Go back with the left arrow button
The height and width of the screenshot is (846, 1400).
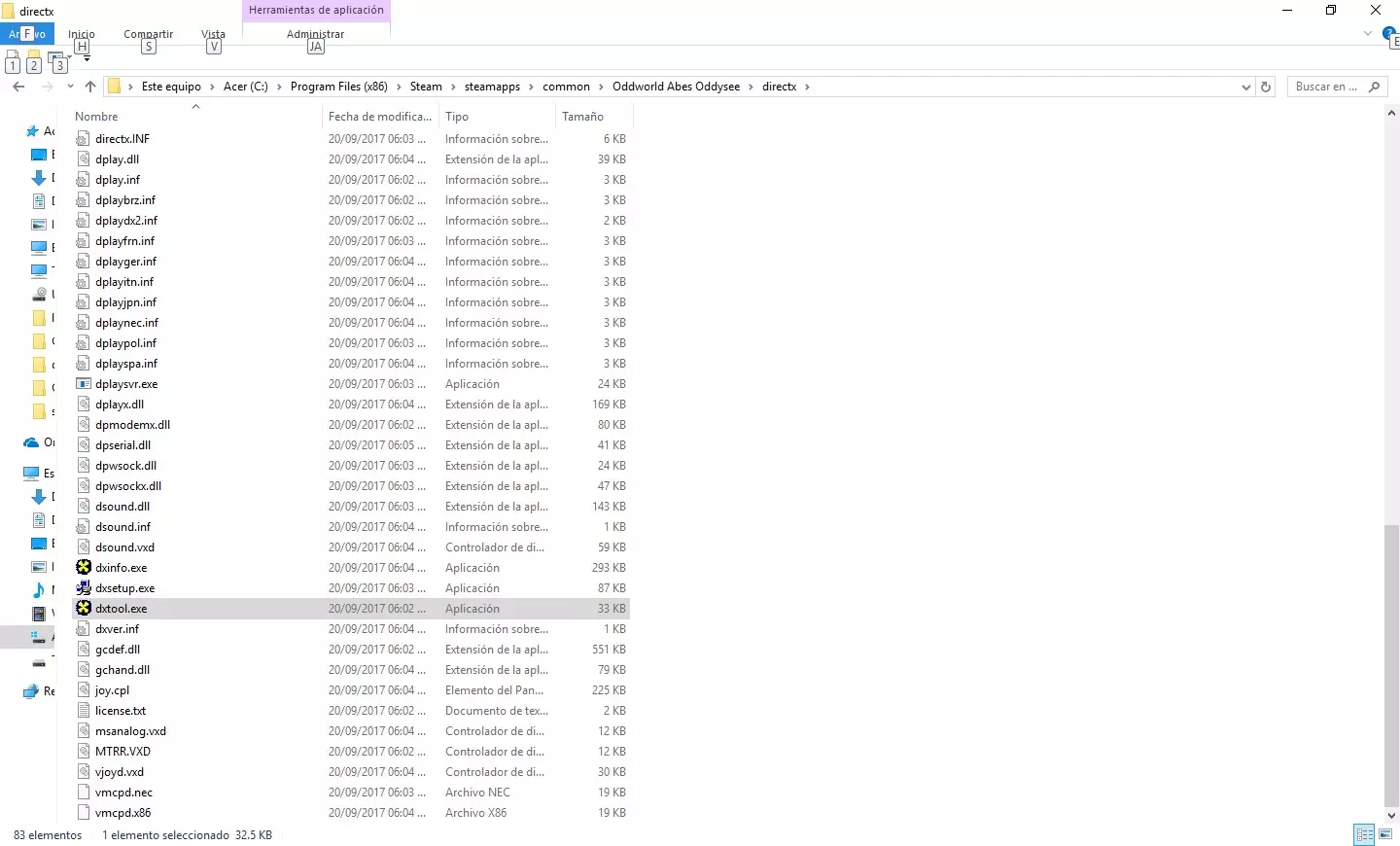click(18, 87)
